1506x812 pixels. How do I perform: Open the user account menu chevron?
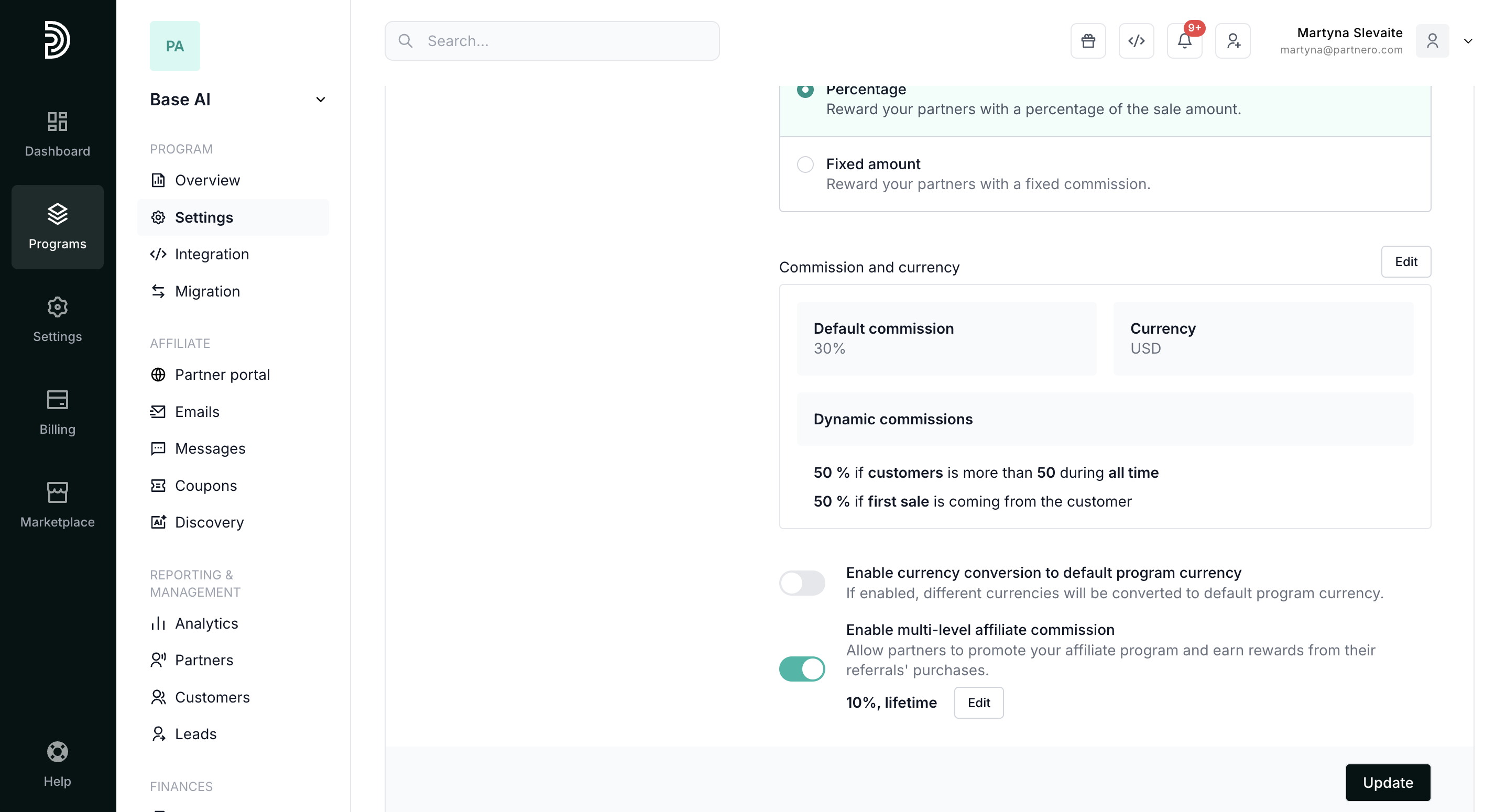1467,41
